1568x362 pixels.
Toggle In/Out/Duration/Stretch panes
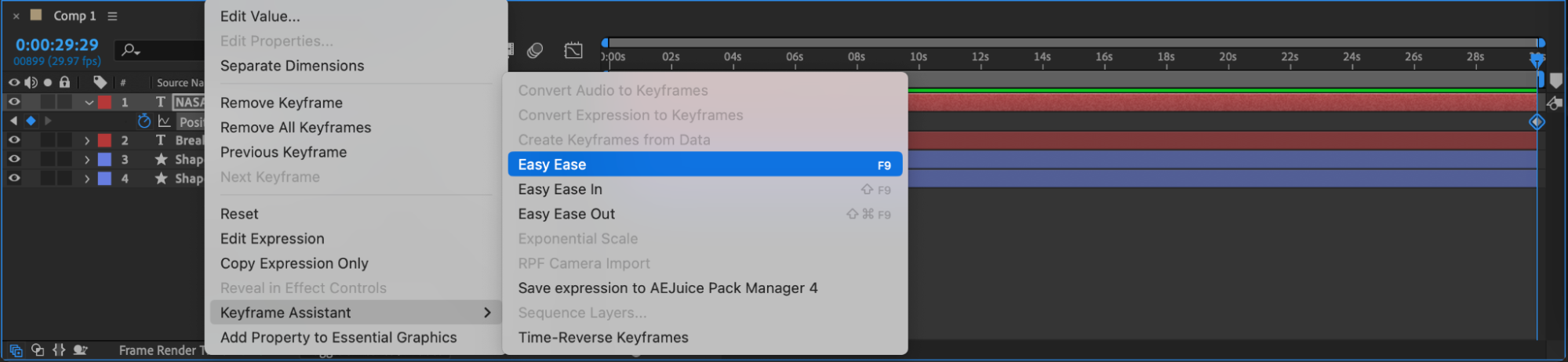coord(59,350)
